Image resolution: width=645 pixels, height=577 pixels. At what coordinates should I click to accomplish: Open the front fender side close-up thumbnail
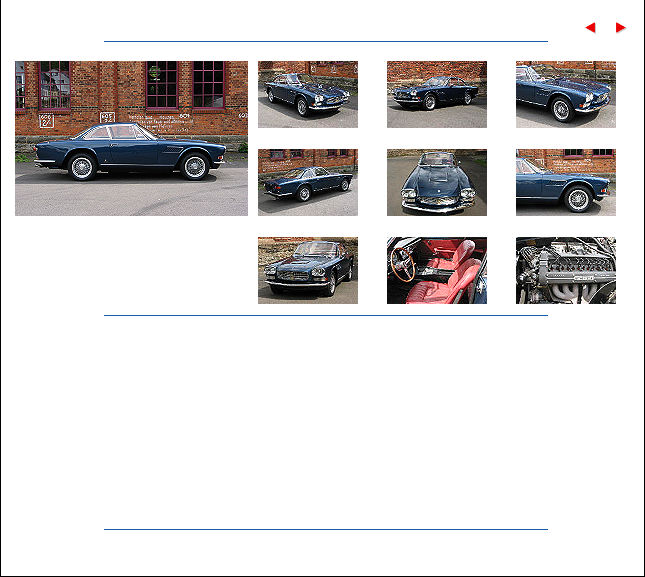pos(566,182)
